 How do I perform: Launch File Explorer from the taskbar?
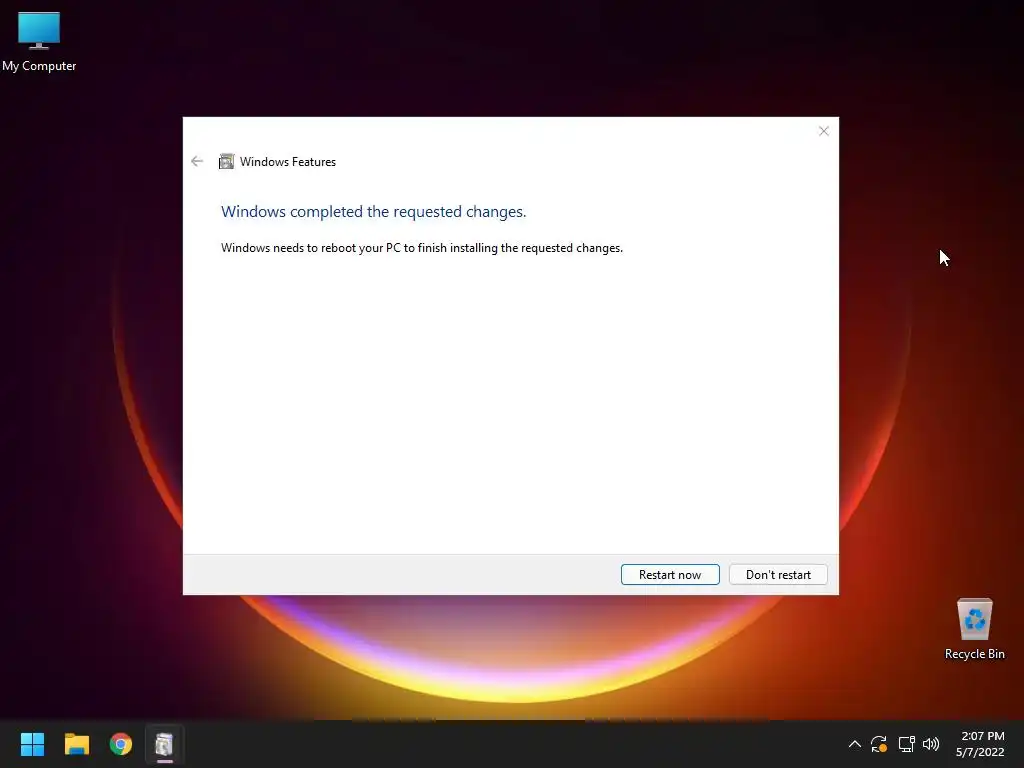76,744
